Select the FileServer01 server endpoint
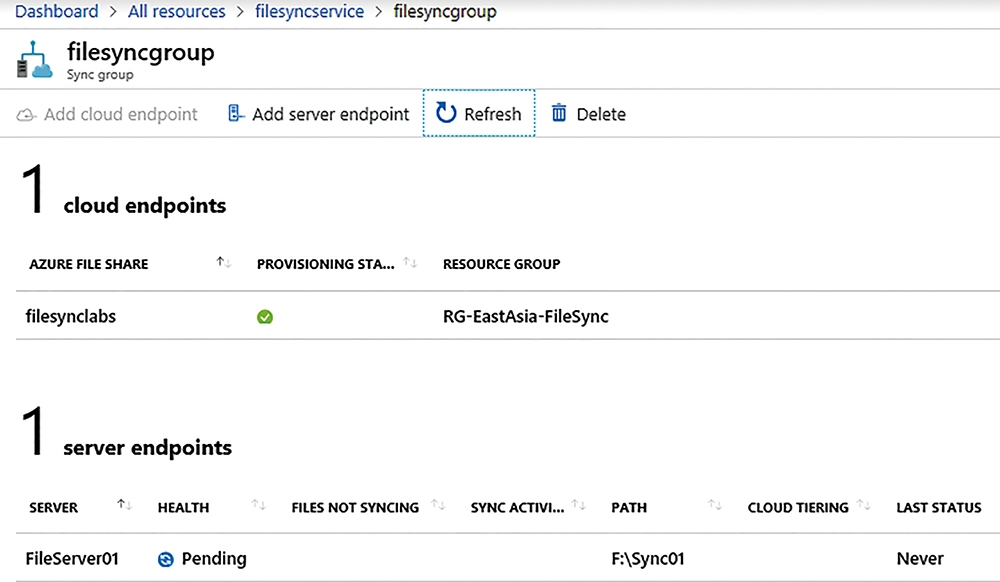This screenshot has height=582, width=1000. pyautogui.click(x=72, y=558)
